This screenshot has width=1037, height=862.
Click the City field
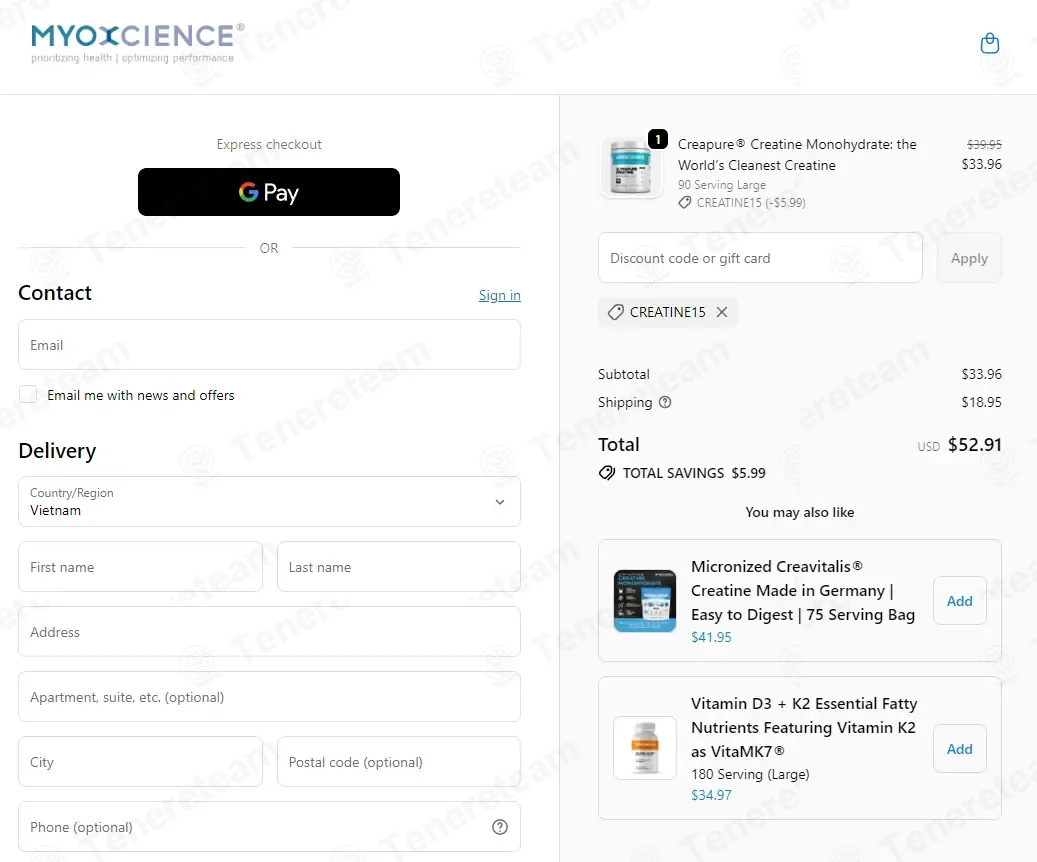[x=140, y=761]
